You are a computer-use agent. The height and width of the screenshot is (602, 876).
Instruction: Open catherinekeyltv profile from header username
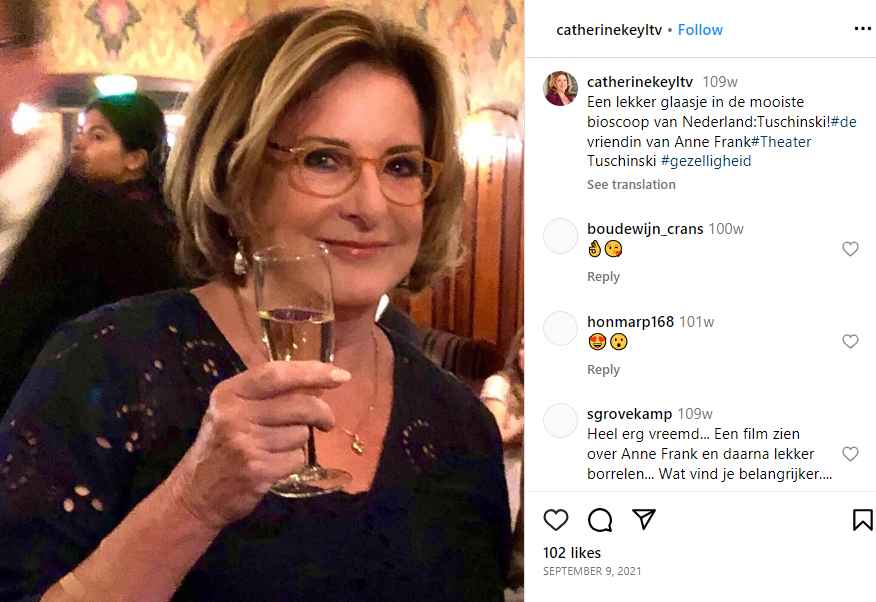point(609,30)
